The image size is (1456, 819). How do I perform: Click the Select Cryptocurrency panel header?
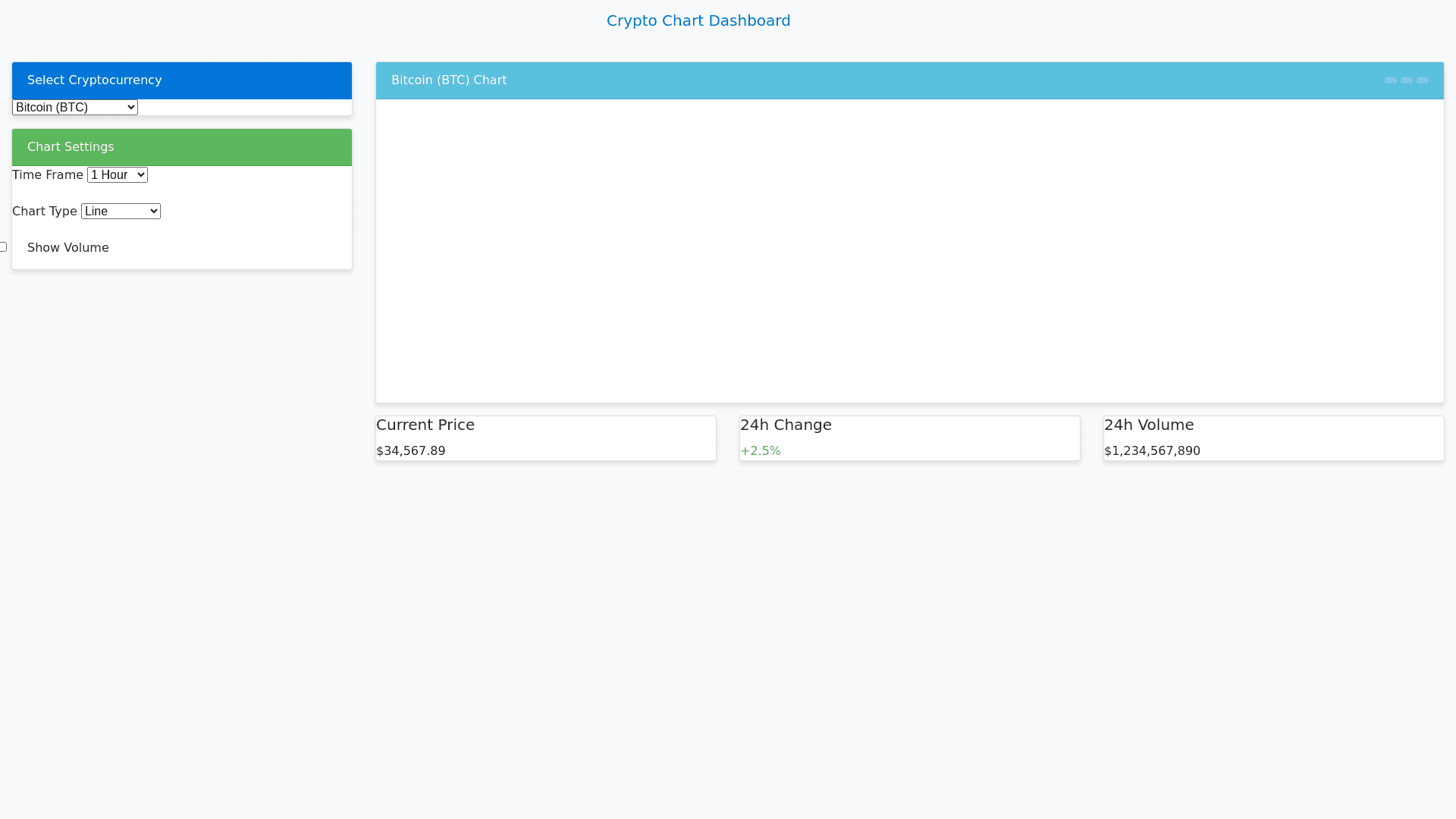pos(182,80)
